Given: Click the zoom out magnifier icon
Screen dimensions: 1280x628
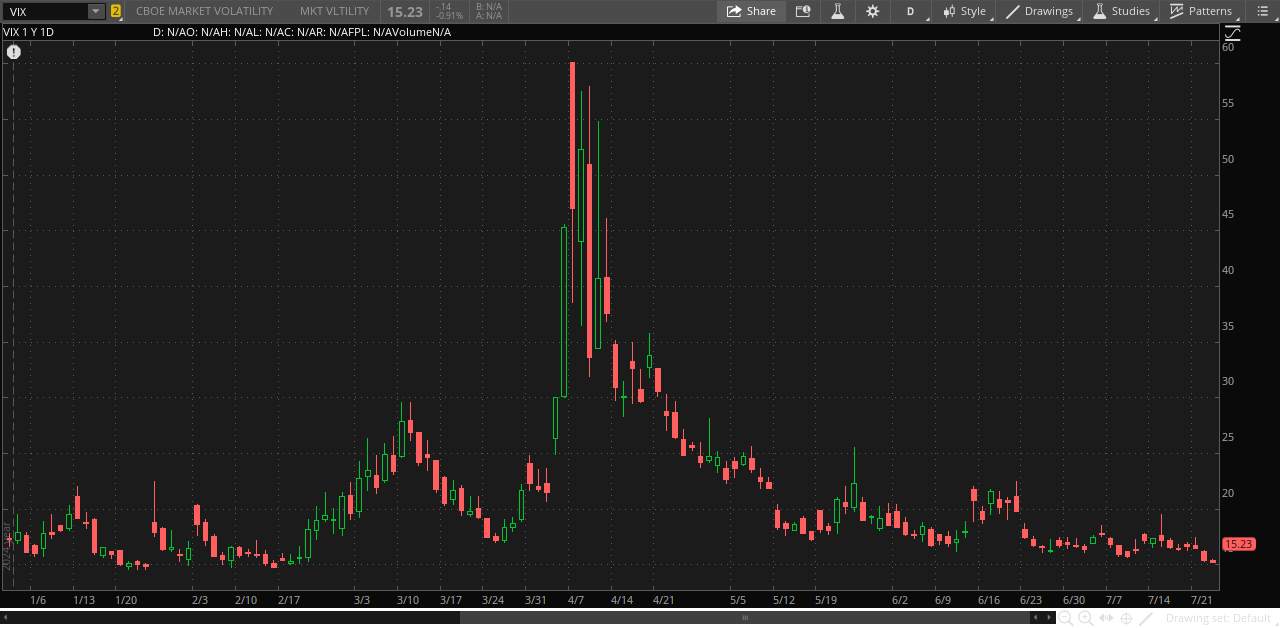Looking at the screenshot, I should (x=1065, y=619).
